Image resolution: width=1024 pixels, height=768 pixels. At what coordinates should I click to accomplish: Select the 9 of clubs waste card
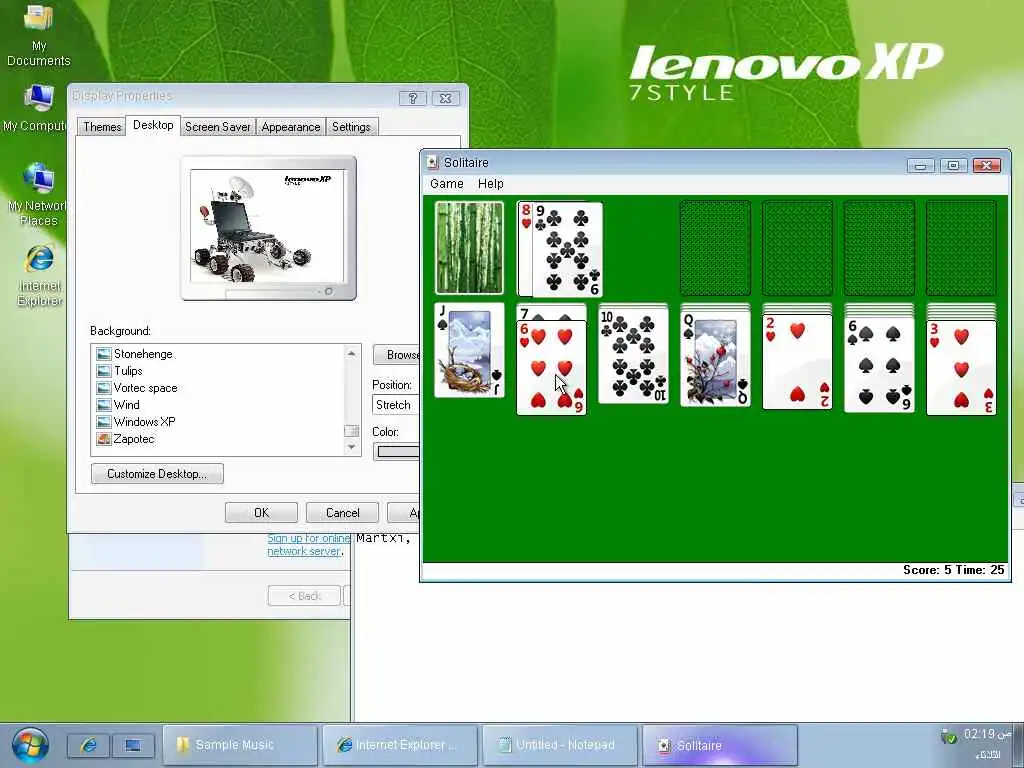click(567, 249)
